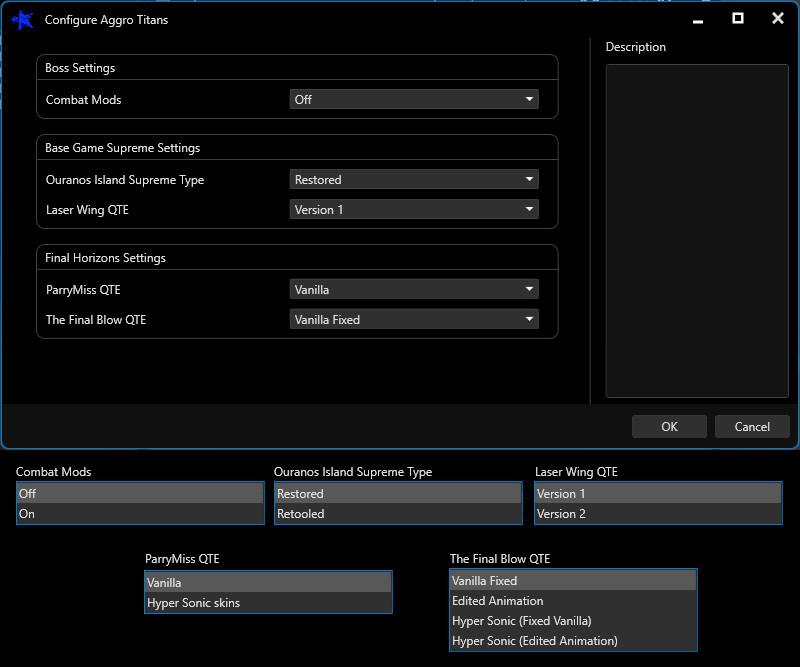
Task: Click inside the Description panel
Action: 696,230
